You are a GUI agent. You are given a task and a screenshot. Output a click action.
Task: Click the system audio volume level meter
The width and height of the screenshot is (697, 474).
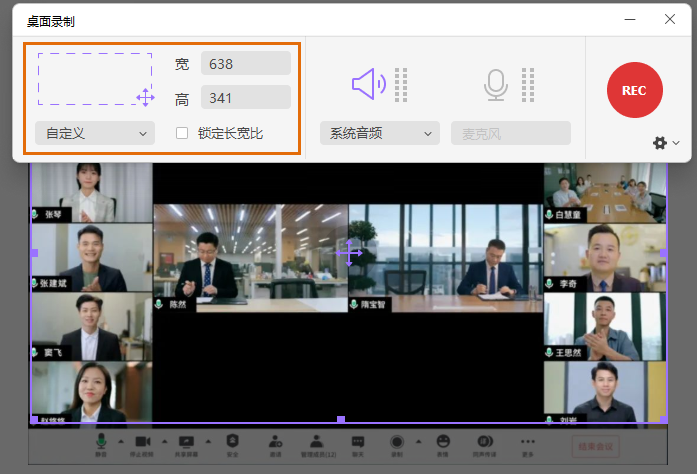(x=401, y=85)
